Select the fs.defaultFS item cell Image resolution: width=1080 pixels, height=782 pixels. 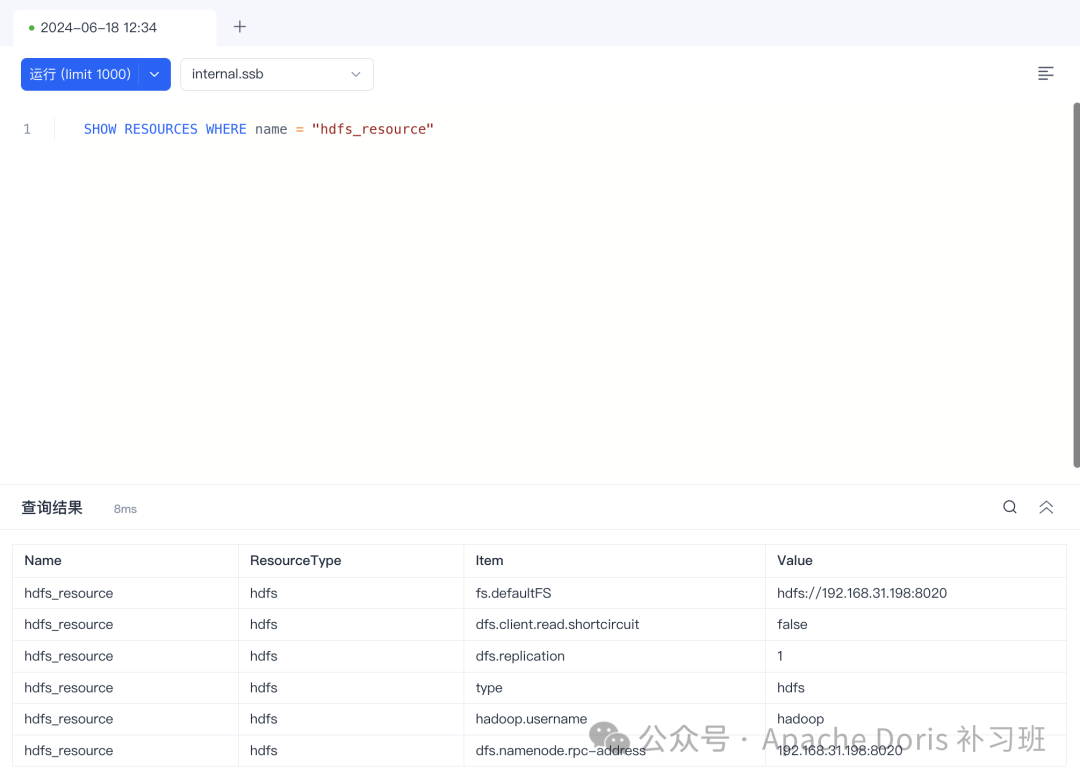[614, 593]
